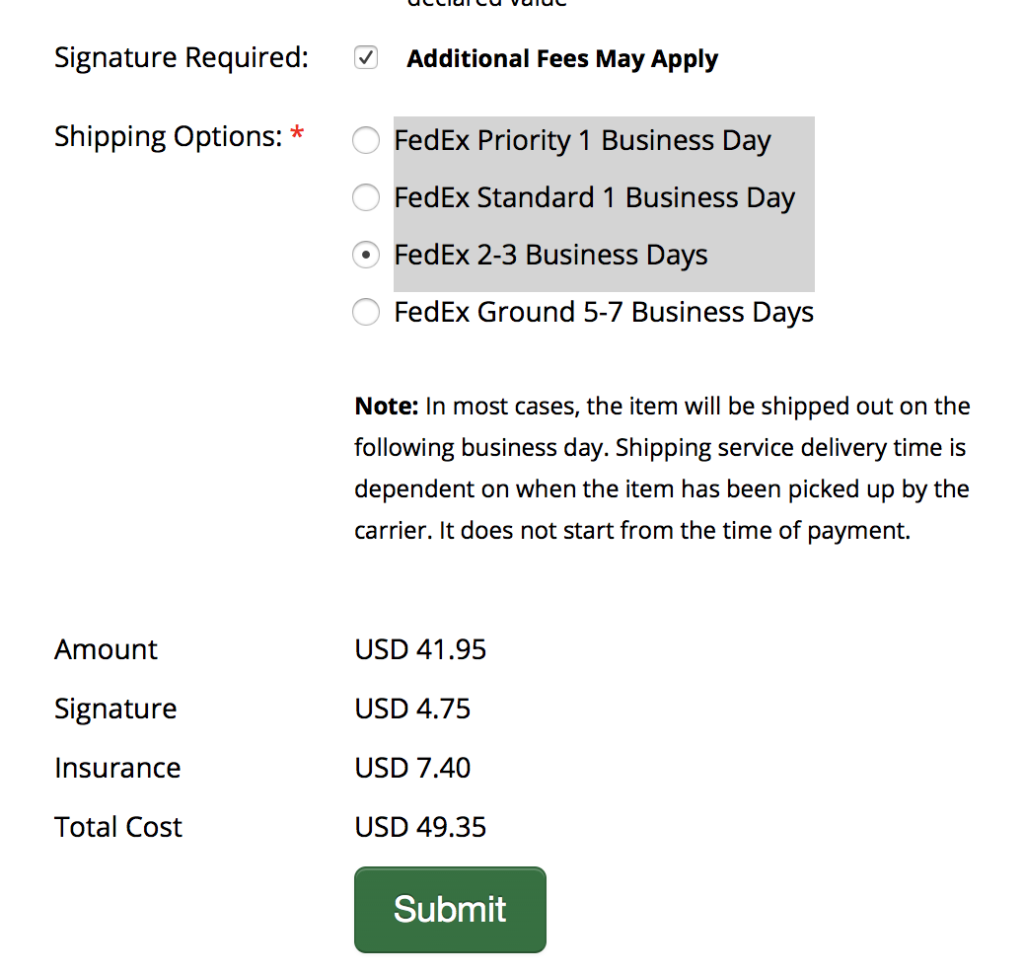The height and width of the screenshot is (973, 1024).
Task: Click the "FedEx Standard 1 Business Day" label text
Action: 594,198
